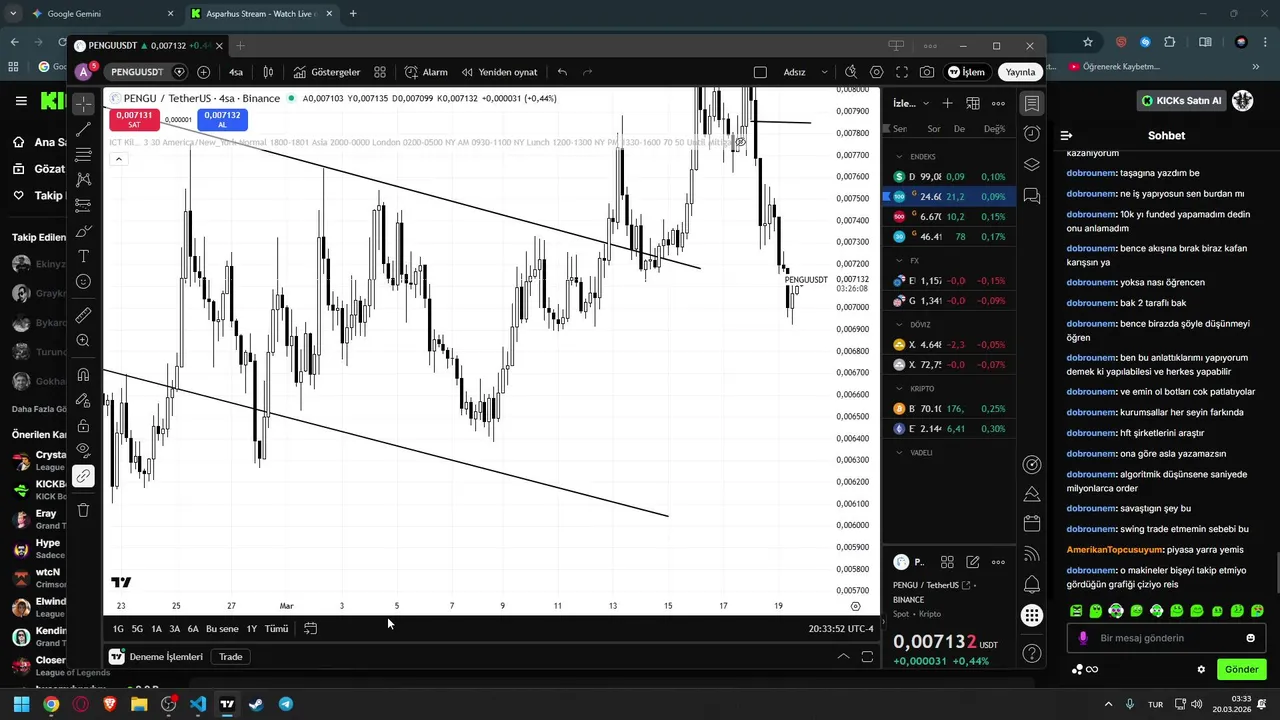1280x720 pixels.
Task: Select the 1G time range
Action: coord(118,629)
